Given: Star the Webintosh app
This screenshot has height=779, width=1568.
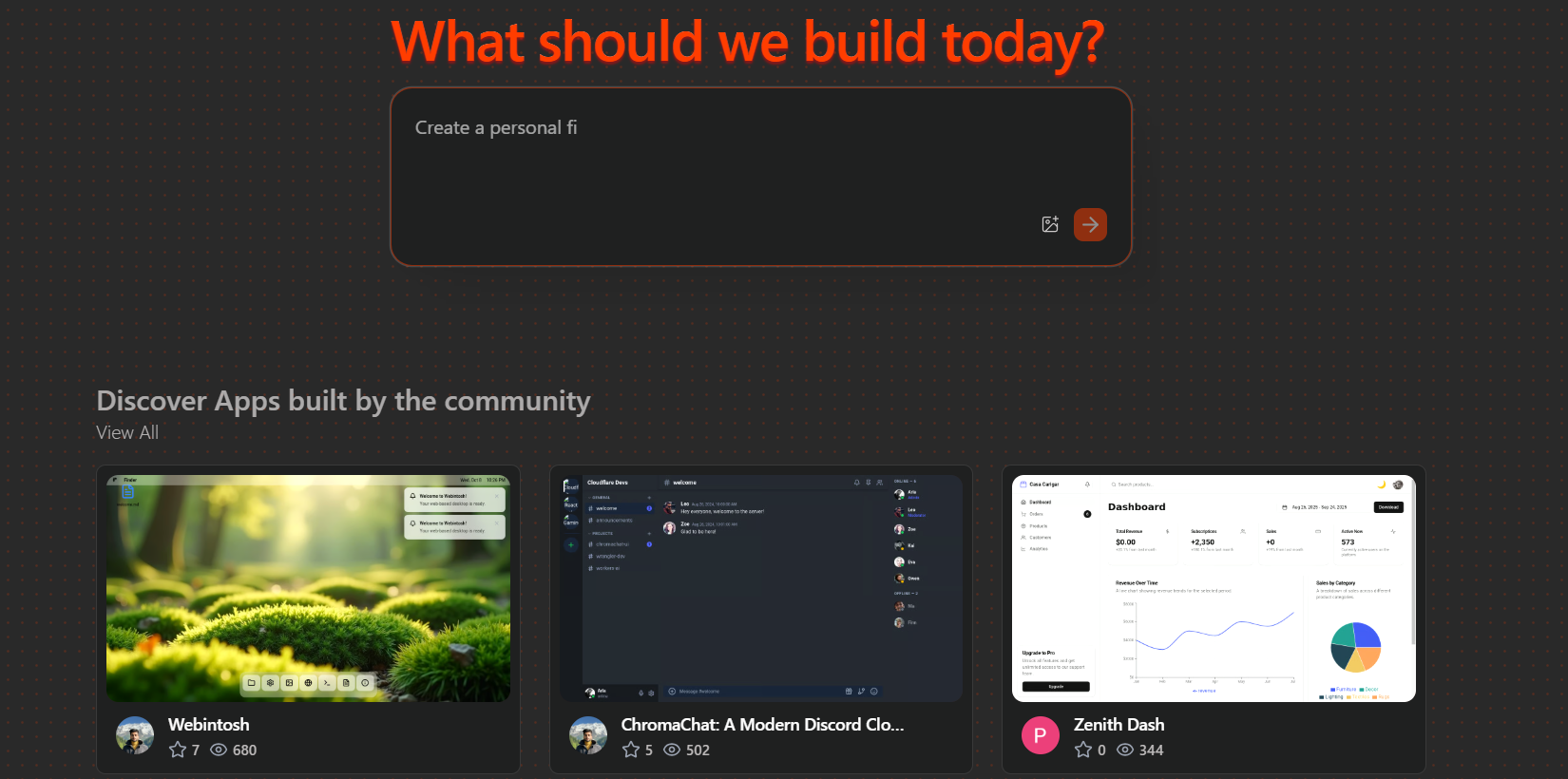Looking at the screenshot, I should coord(178,750).
